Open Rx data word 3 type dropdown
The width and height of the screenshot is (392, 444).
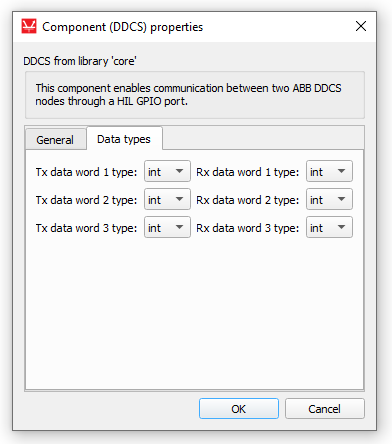coord(329,227)
